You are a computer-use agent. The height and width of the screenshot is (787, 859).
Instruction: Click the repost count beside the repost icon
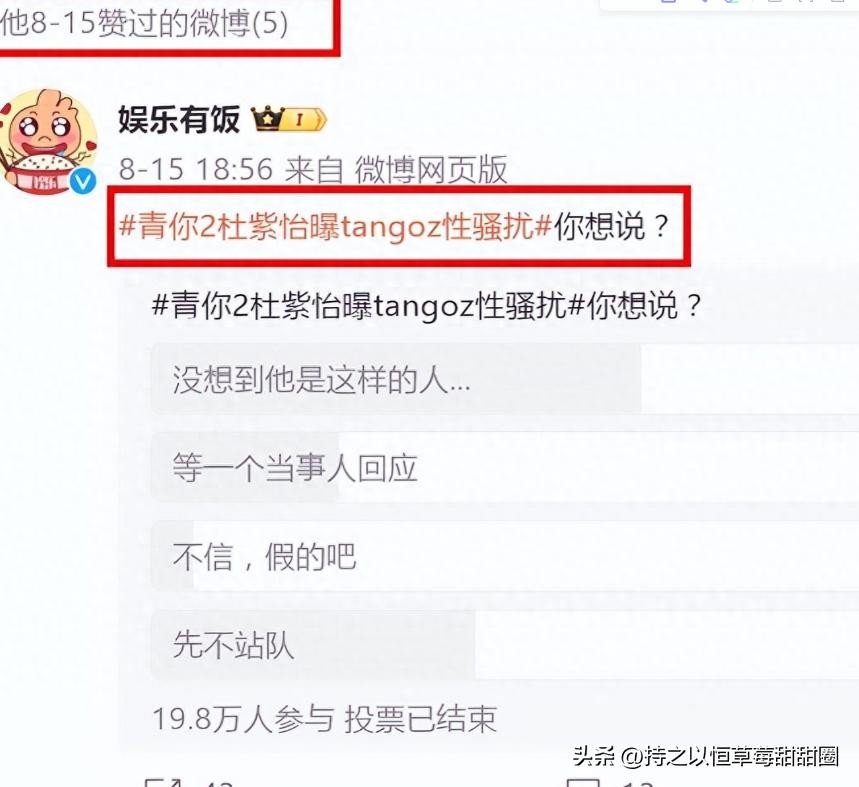(x=220, y=783)
